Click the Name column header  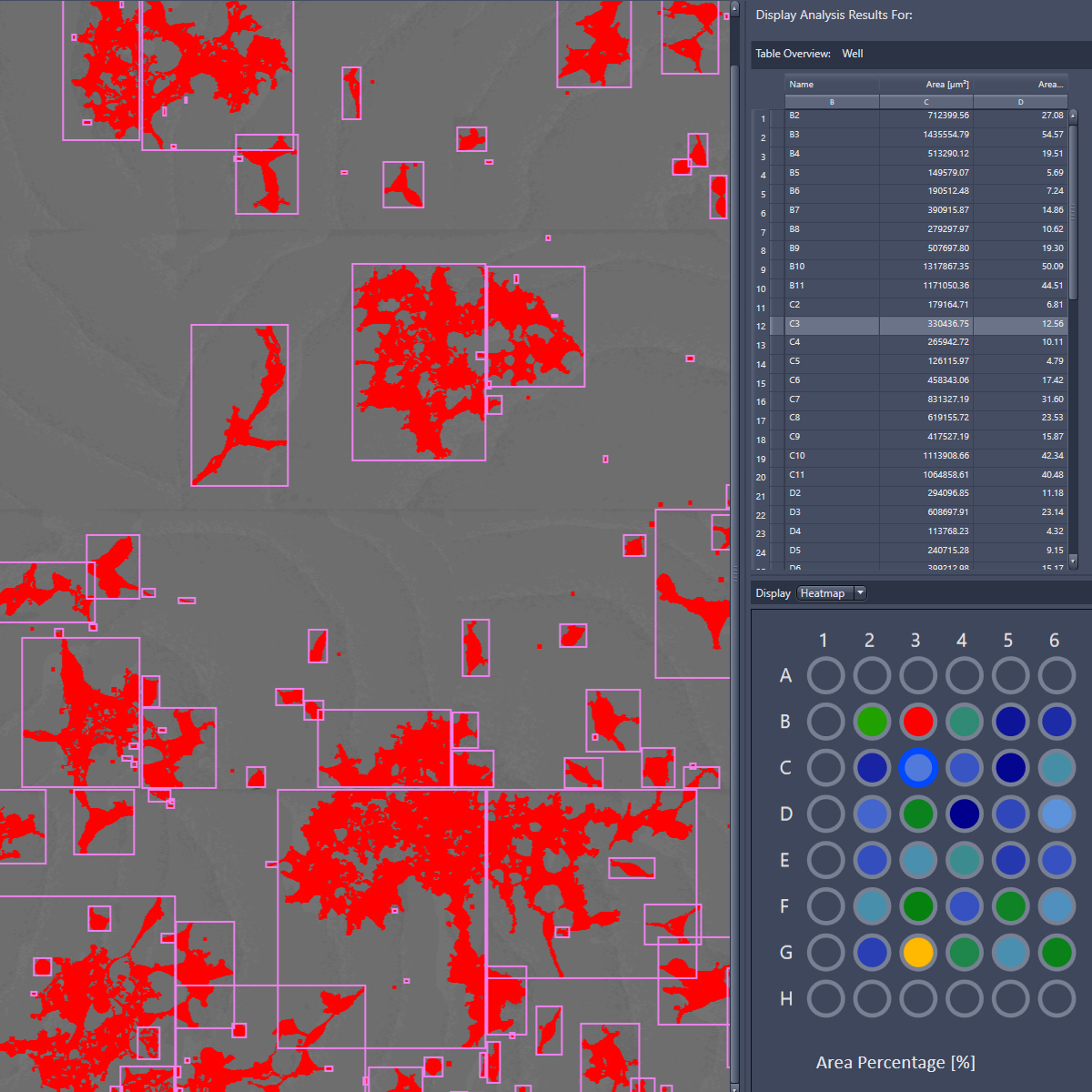point(832,85)
